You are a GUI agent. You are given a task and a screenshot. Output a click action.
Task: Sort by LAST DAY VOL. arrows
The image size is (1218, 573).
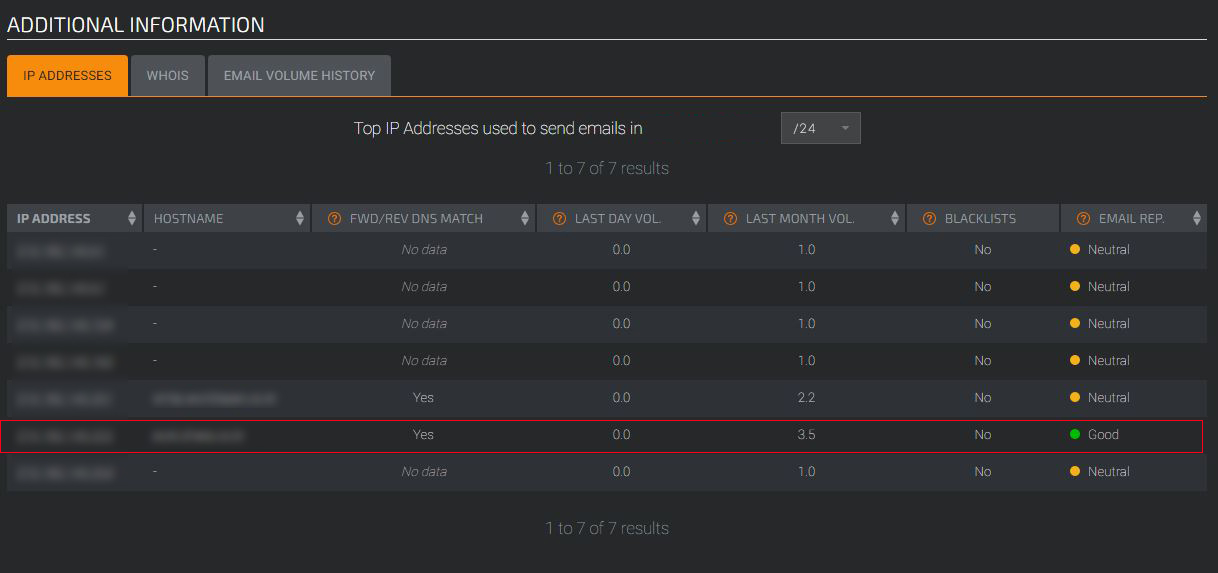coord(696,219)
